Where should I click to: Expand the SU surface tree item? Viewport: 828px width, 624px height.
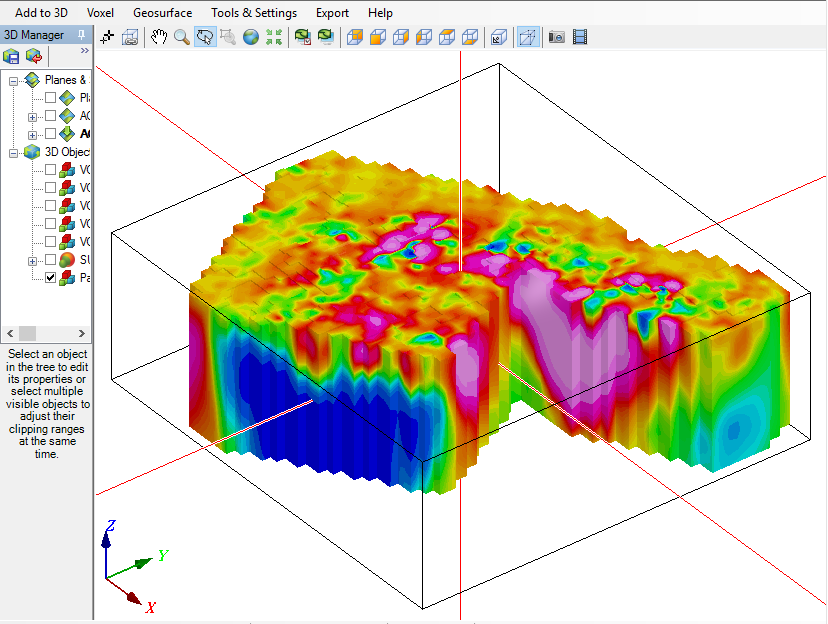[x=33, y=260]
